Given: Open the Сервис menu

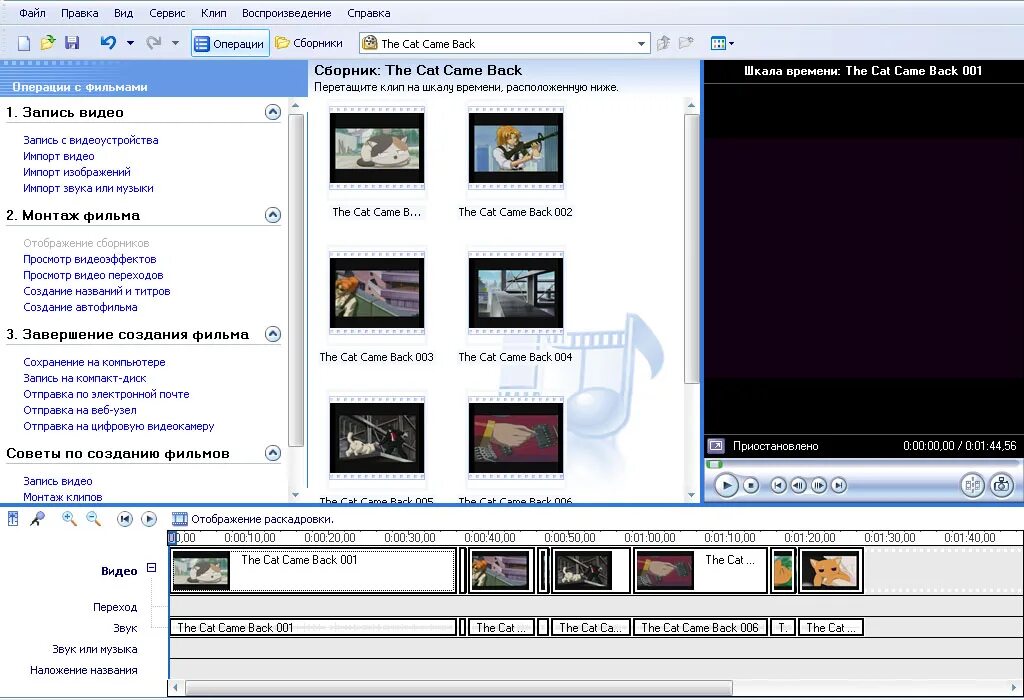Looking at the screenshot, I should (x=167, y=13).
